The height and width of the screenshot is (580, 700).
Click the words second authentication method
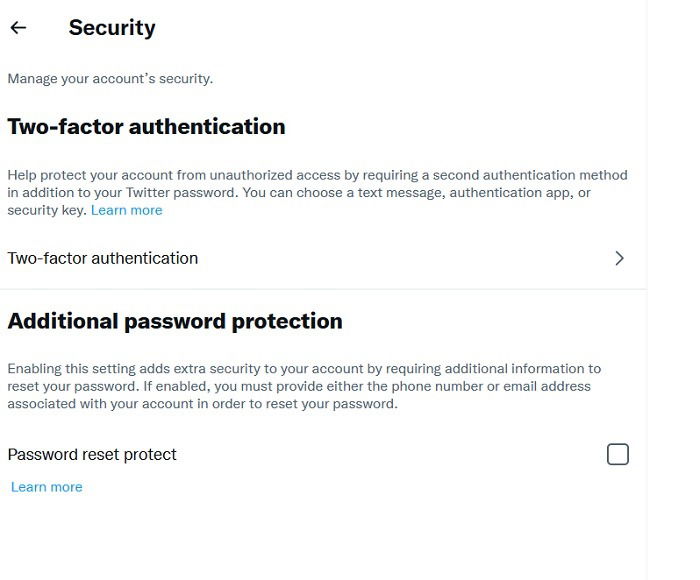pos(530,175)
